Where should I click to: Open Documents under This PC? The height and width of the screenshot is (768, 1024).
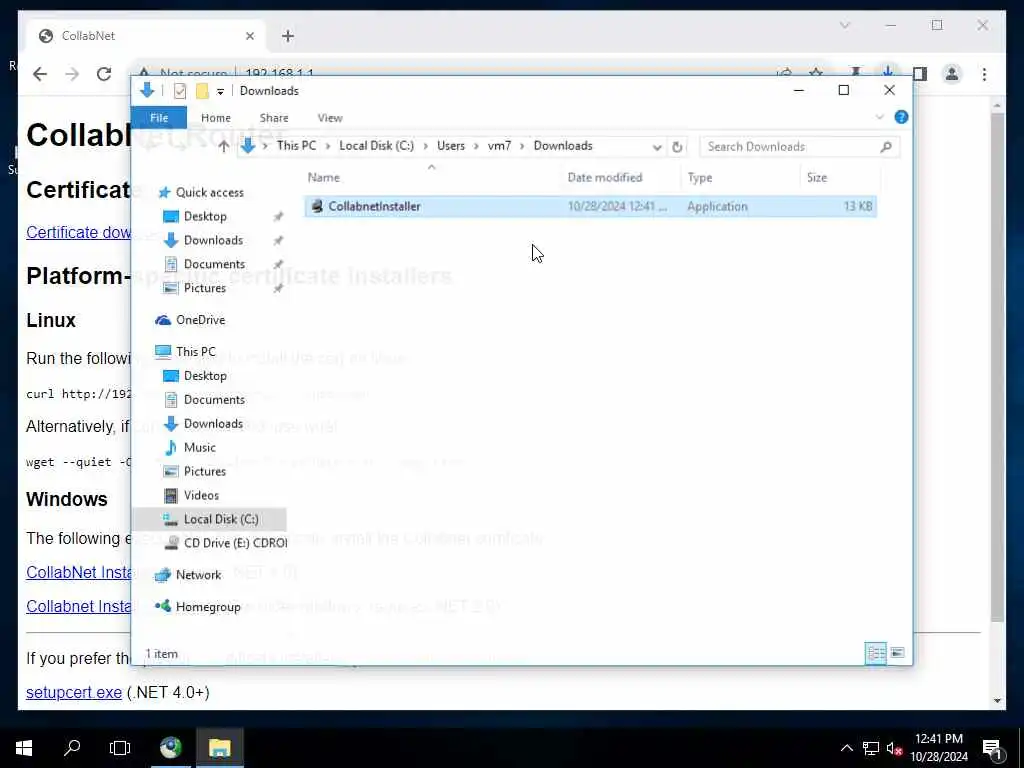pos(214,400)
